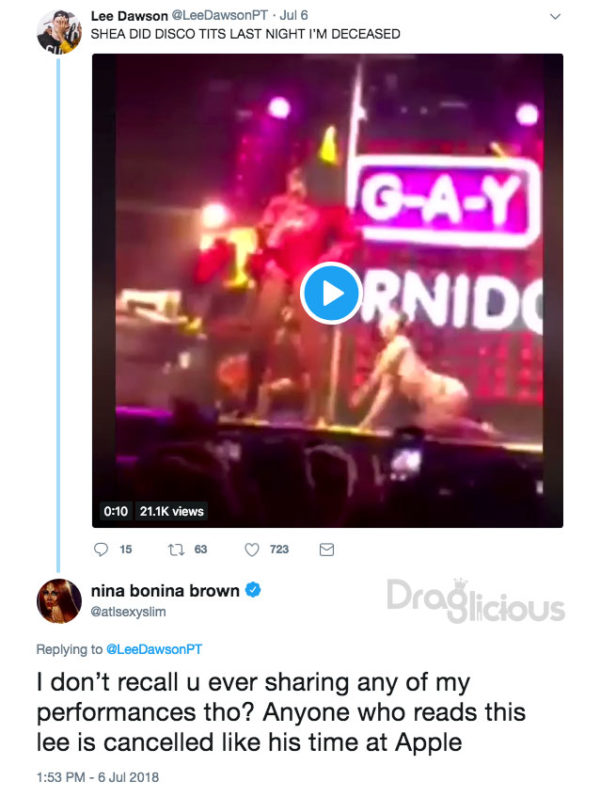
Task: Open the nina bonina brown display name
Action: tap(165, 591)
